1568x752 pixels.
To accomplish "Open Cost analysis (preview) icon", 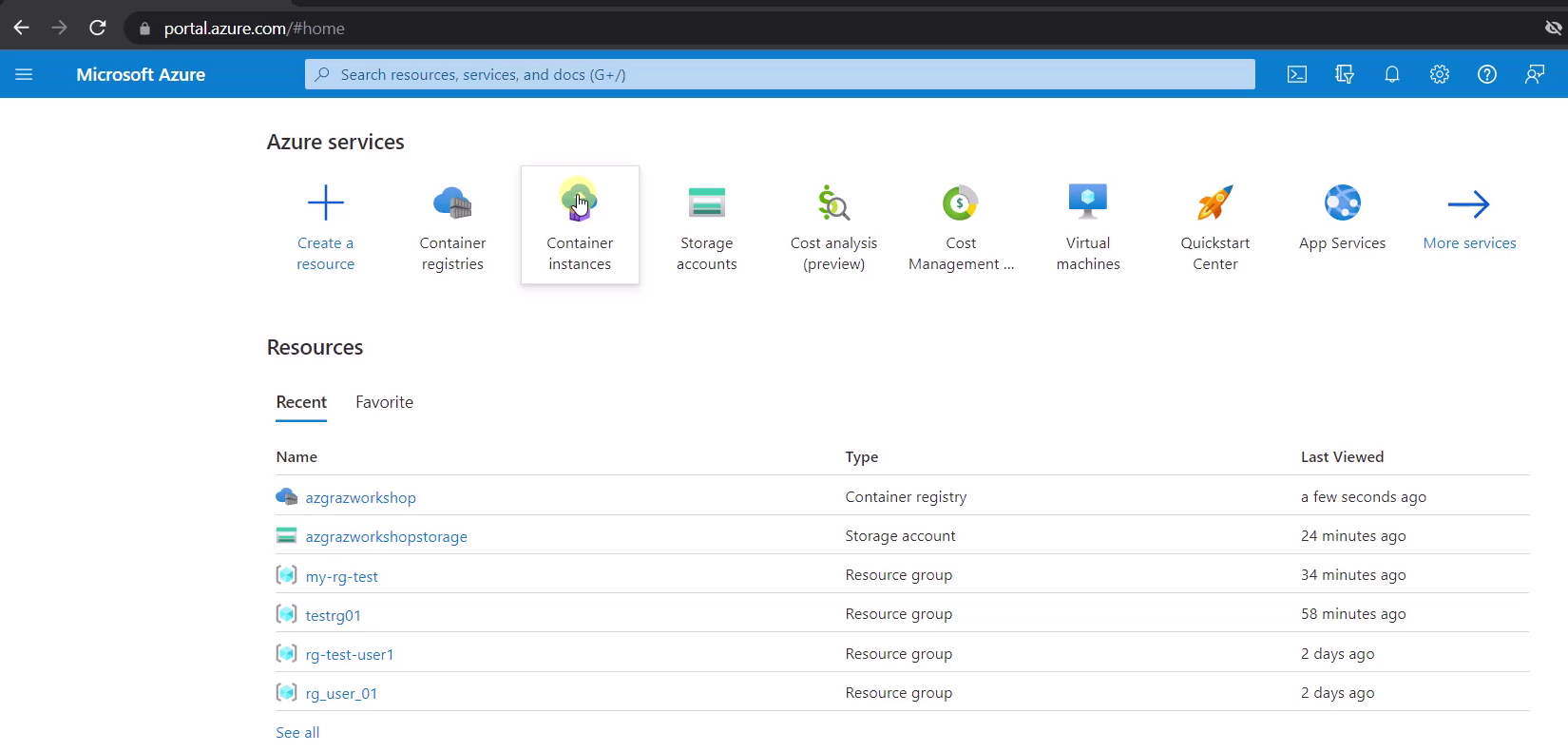I will [x=833, y=202].
